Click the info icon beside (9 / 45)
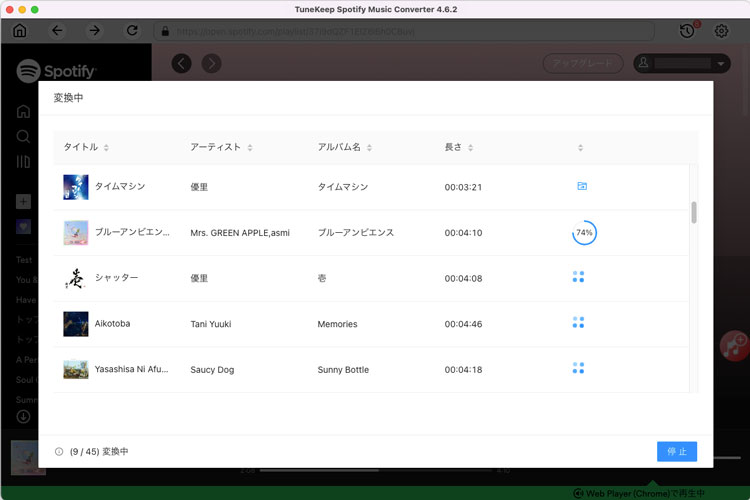The width and height of the screenshot is (750, 500). pyautogui.click(x=59, y=451)
